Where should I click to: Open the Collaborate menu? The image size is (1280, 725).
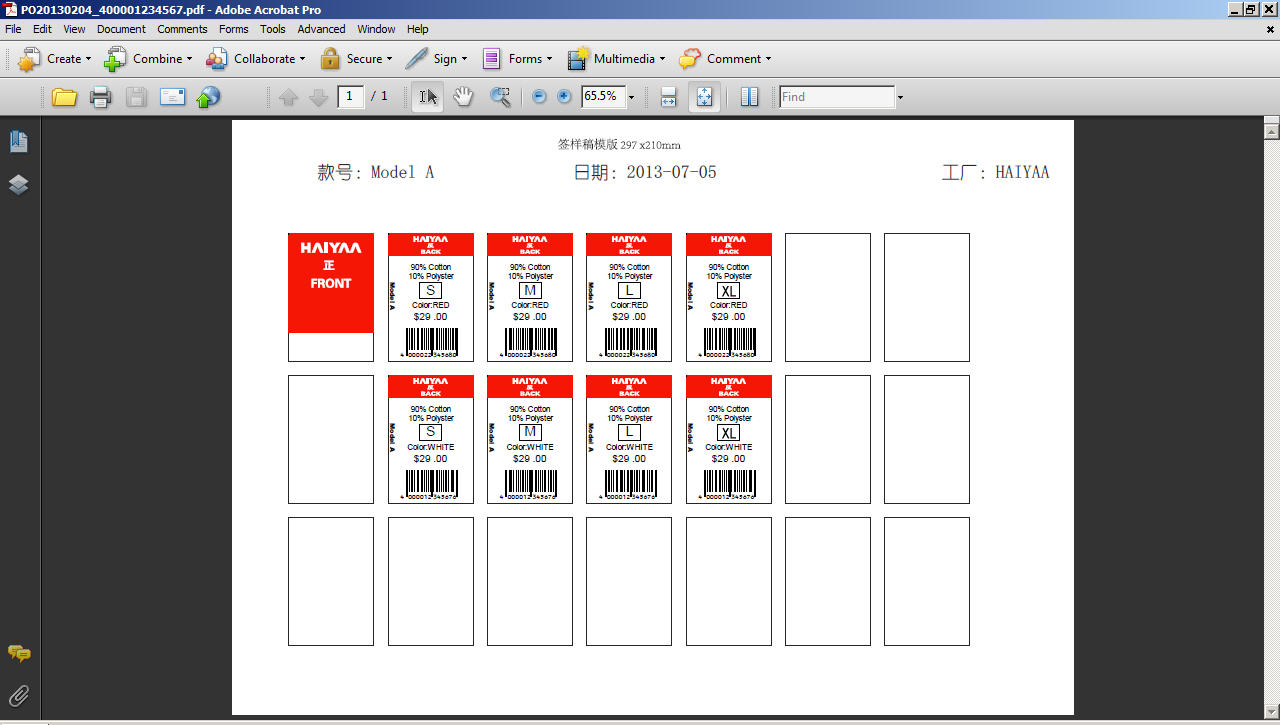click(256, 59)
